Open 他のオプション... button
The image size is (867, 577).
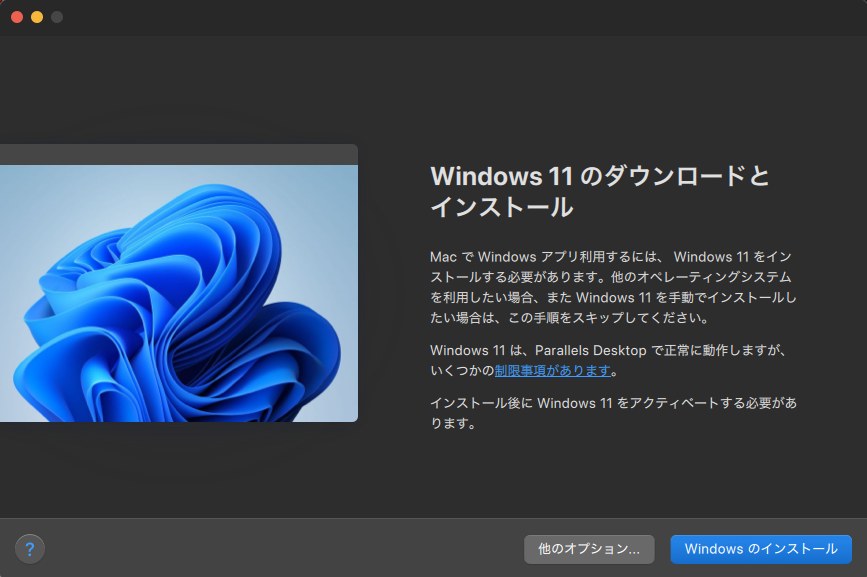click(x=589, y=549)
